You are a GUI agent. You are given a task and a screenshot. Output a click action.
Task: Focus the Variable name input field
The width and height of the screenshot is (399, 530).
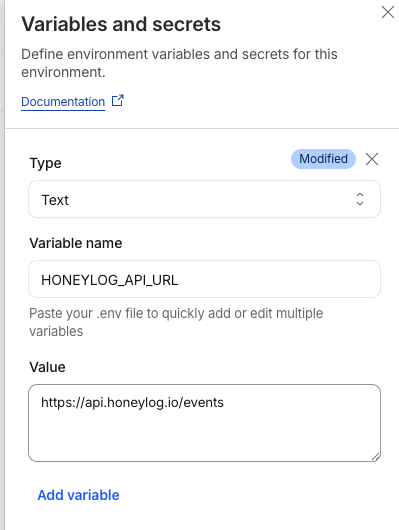pyautogui.click(x=205, y=279)
